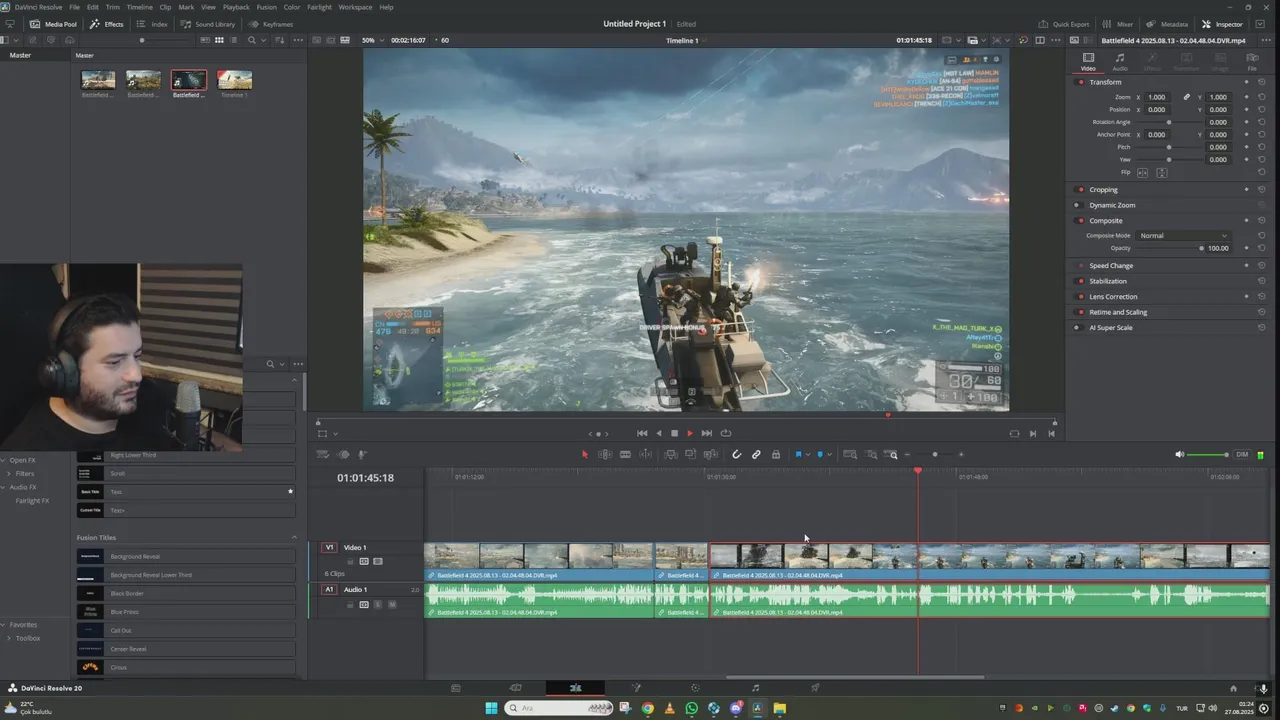Open the viewer zoom 50% dropdown
Image resolution: width=1280 pixels, height=720 pixels.
tap(371, 40)
